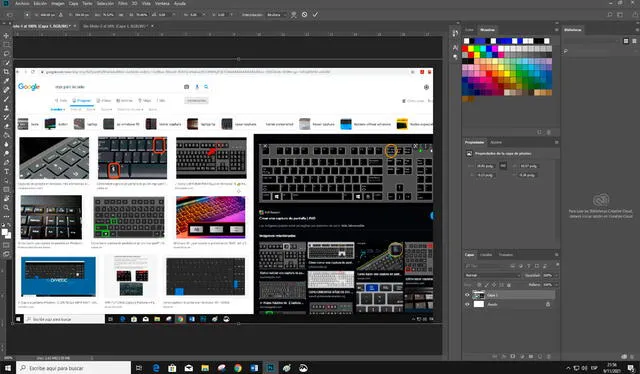
Task: Click the Windows Start button
Action: point(7,368)
